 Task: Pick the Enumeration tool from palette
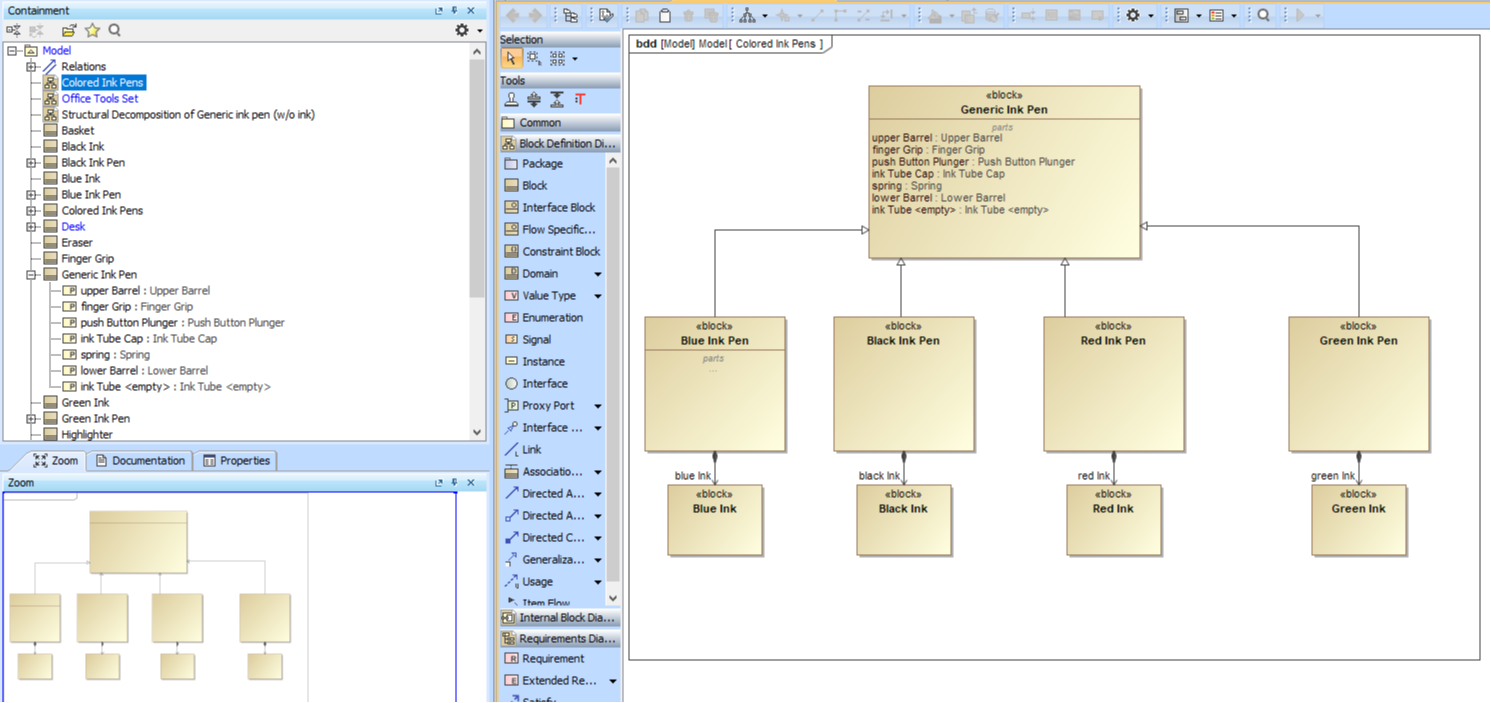tap(552, 318)
